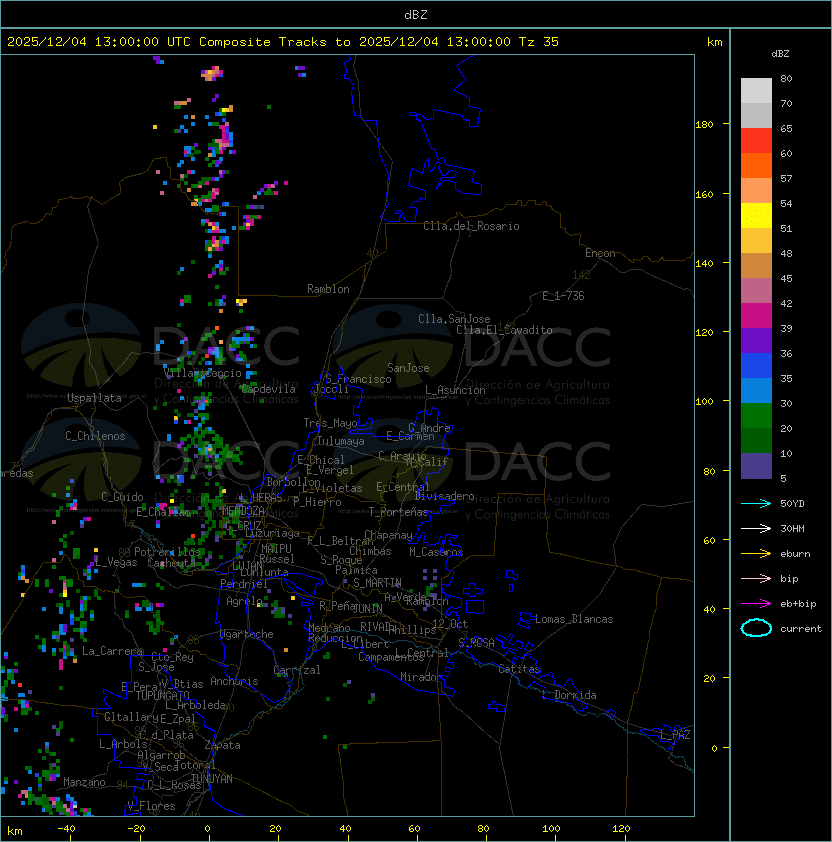Screen dimensions: 832x842
Task: Select the 'eb+bip' legend label
Action: point(798,604)
